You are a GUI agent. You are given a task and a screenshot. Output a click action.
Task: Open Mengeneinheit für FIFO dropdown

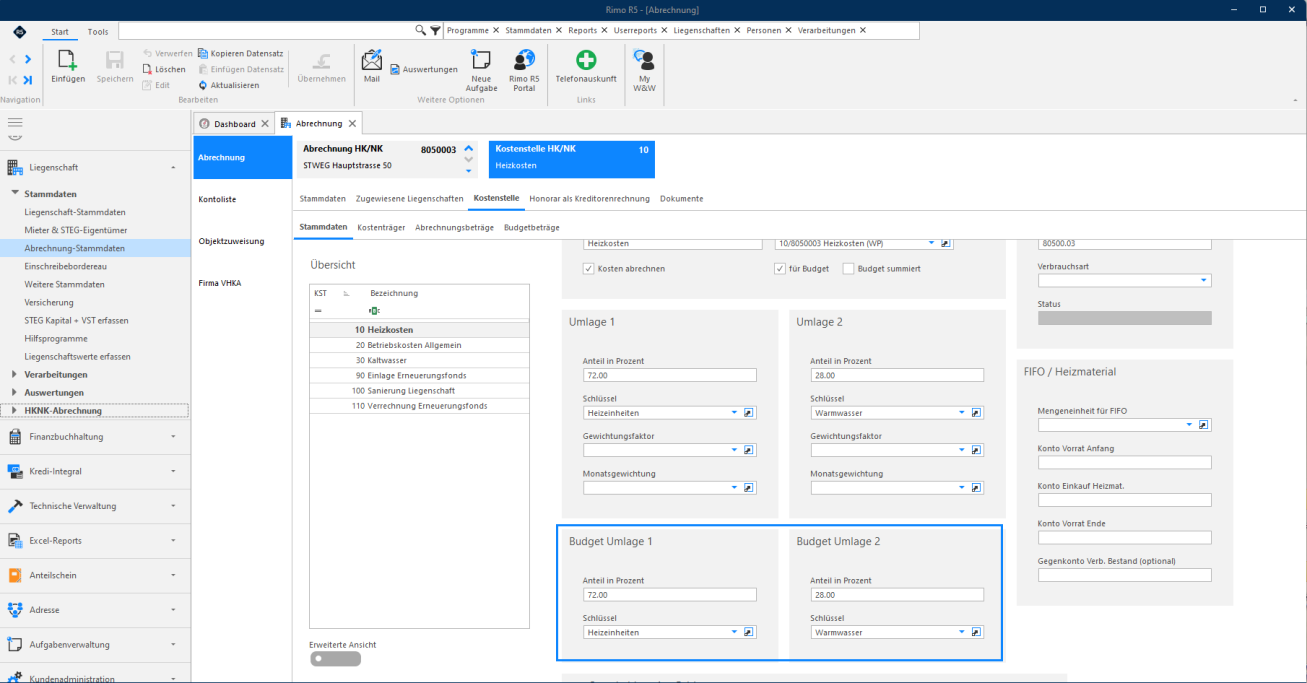pyautogui.click(x=1189, y=425)
